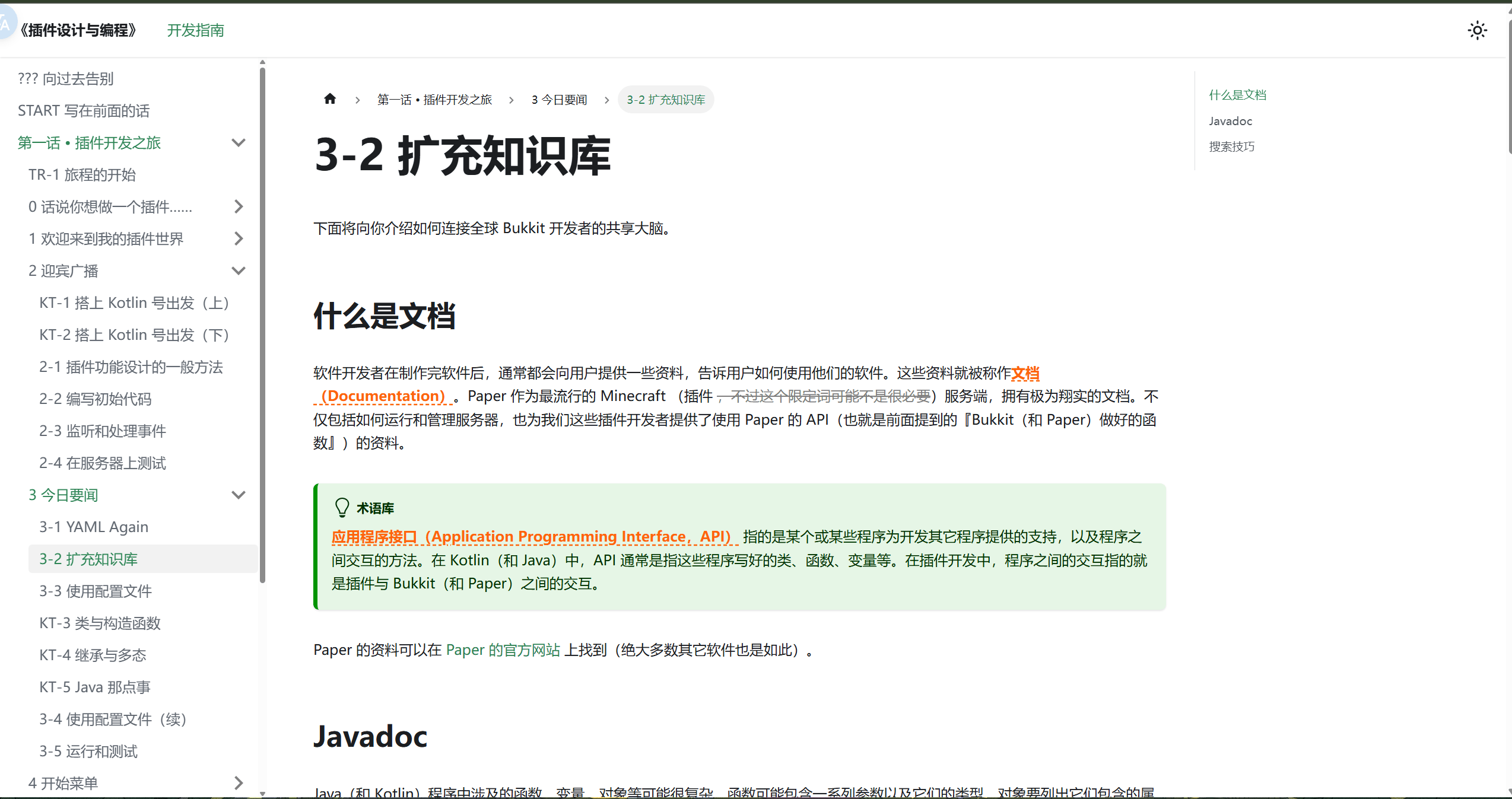
Task: Click the home icon in the breadcrumb
Action: point(330,99)
